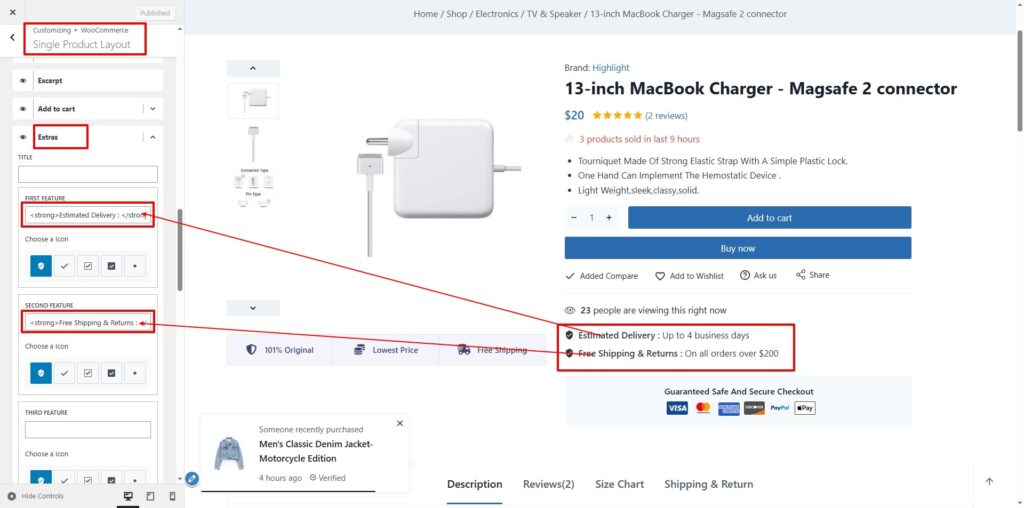Click the gallery thumbnails down arrow

[253, 308]
